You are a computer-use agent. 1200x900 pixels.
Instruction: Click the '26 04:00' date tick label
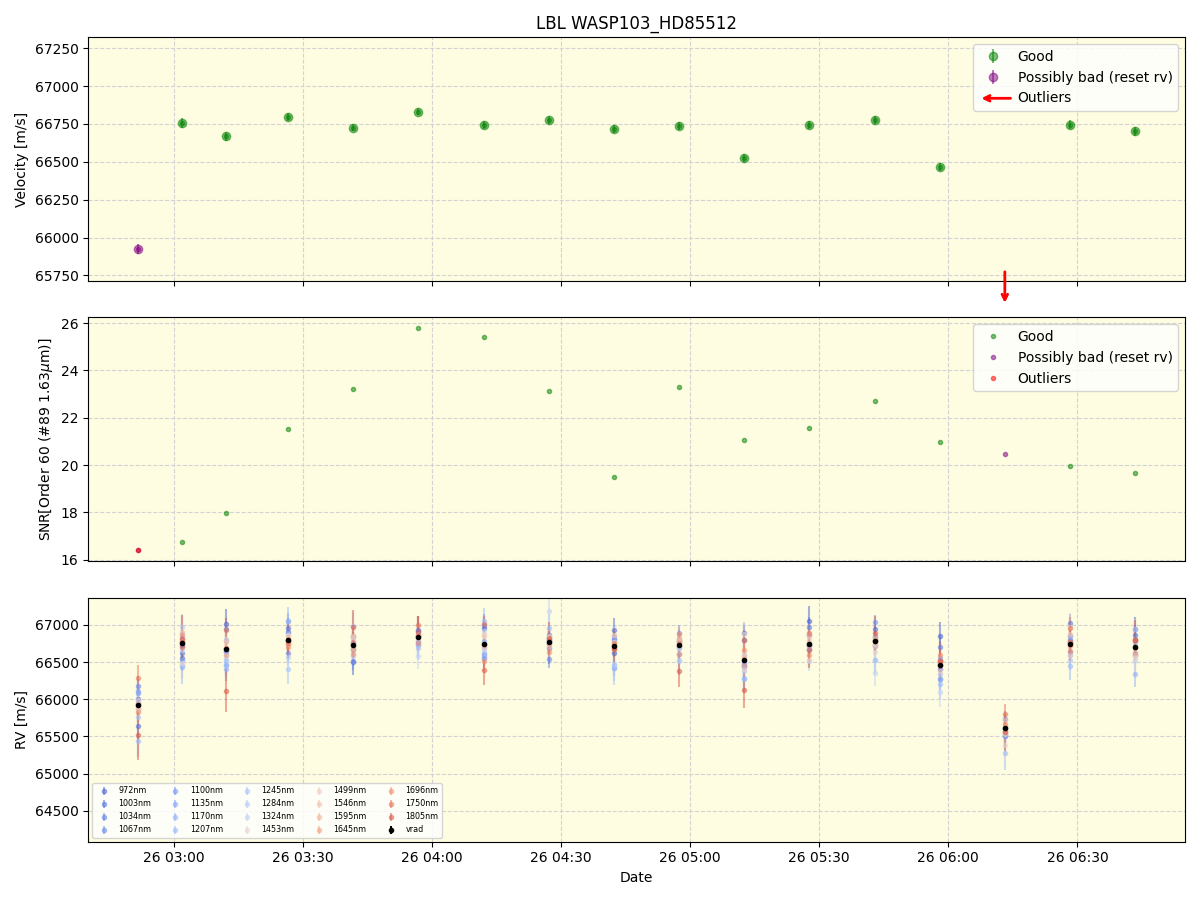432,857
